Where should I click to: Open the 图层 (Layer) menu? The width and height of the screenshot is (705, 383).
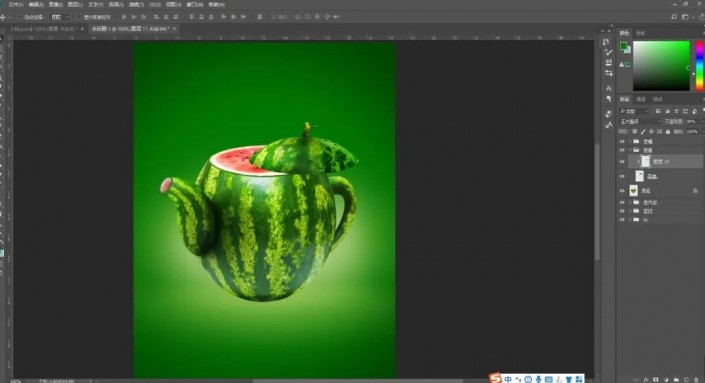coord(75,4)
